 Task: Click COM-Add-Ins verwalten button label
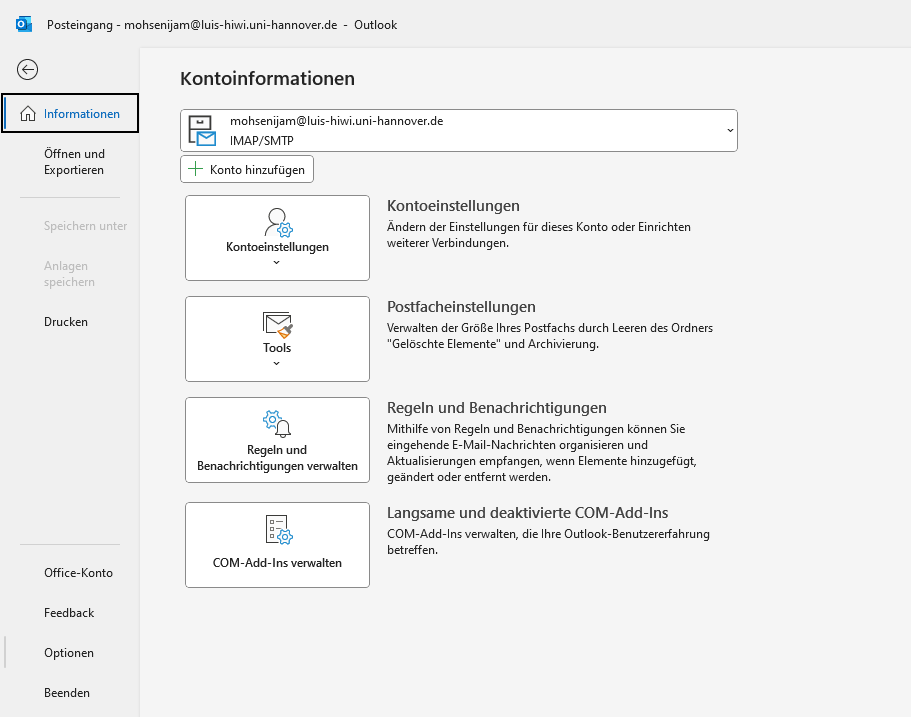click(x=277, y=562)
